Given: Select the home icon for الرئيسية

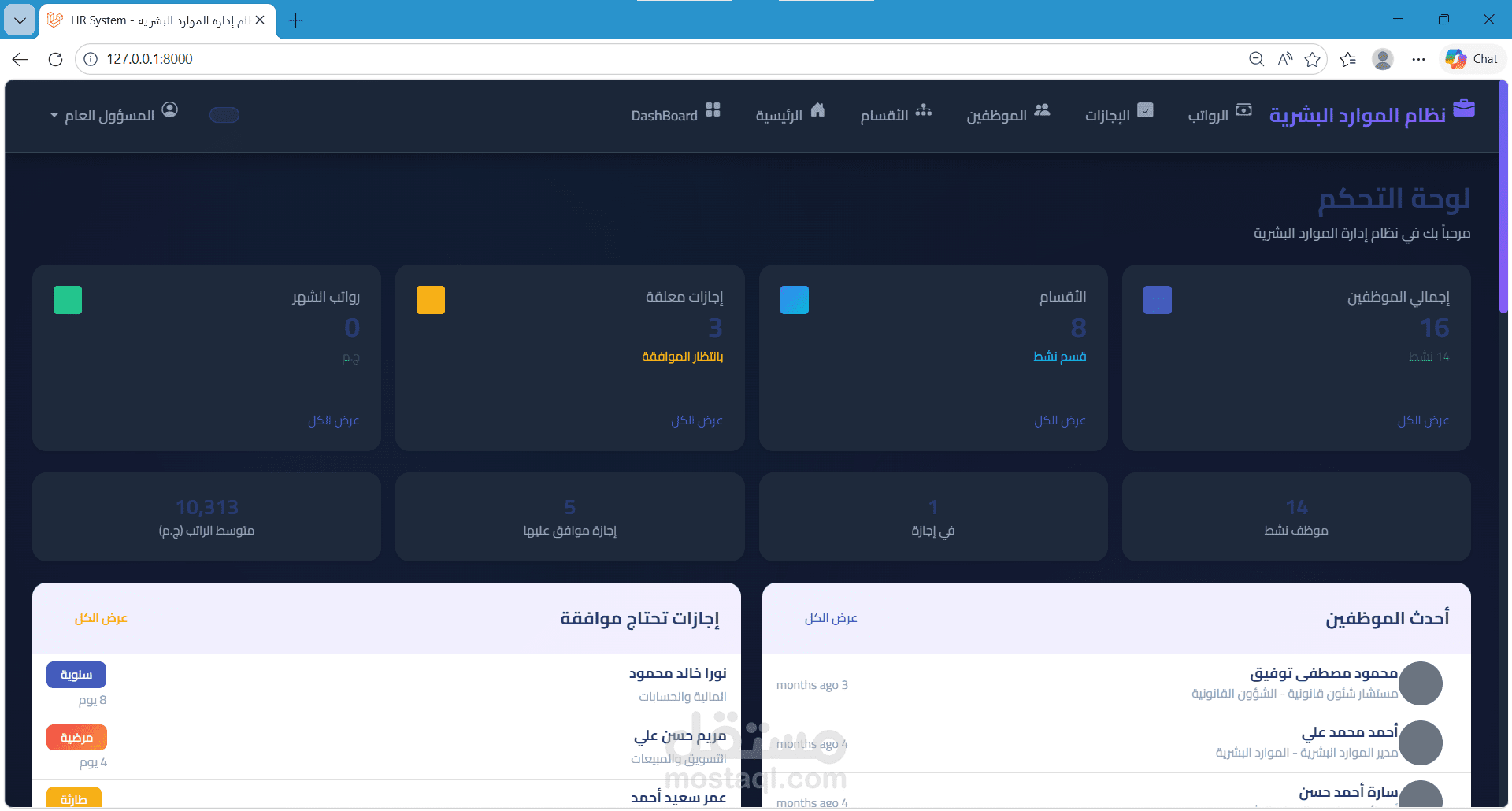Looking at the screenshot, I should [819, 111].
